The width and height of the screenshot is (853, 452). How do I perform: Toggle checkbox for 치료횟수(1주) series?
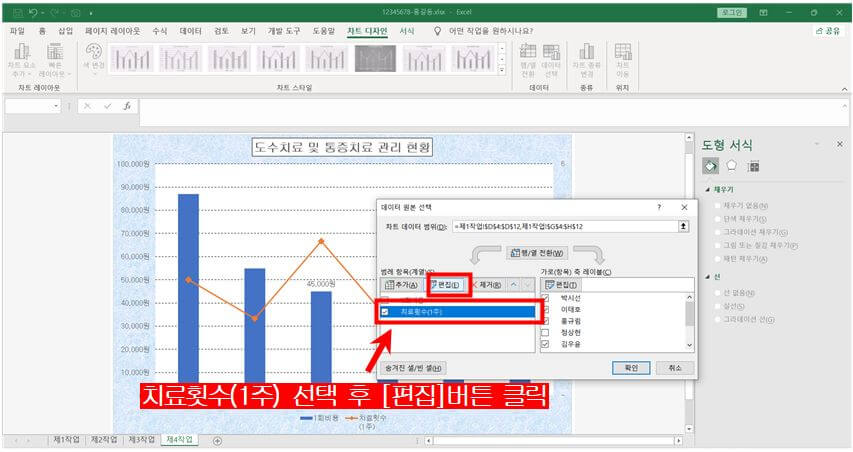[385, 312]
